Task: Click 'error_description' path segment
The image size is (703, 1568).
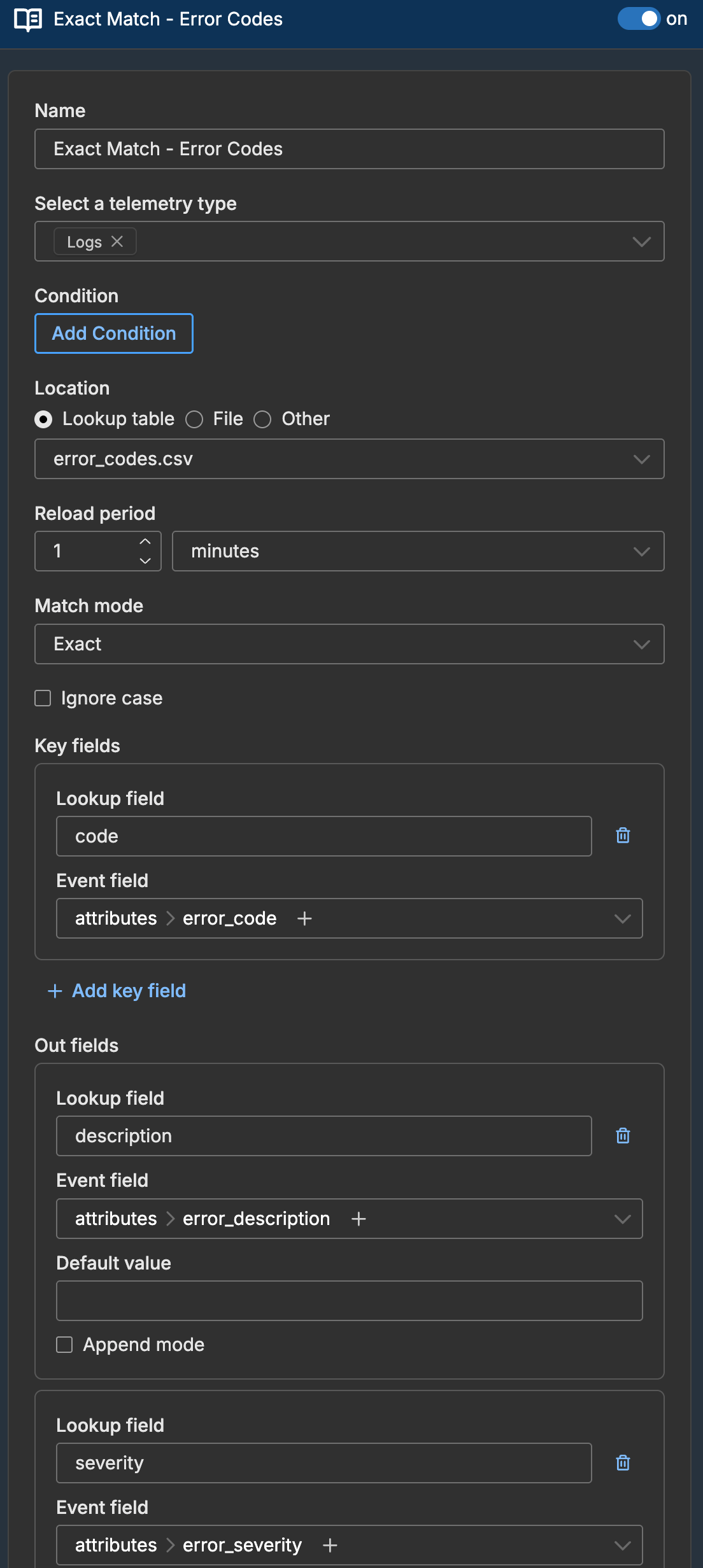Action: (256, 1219)
